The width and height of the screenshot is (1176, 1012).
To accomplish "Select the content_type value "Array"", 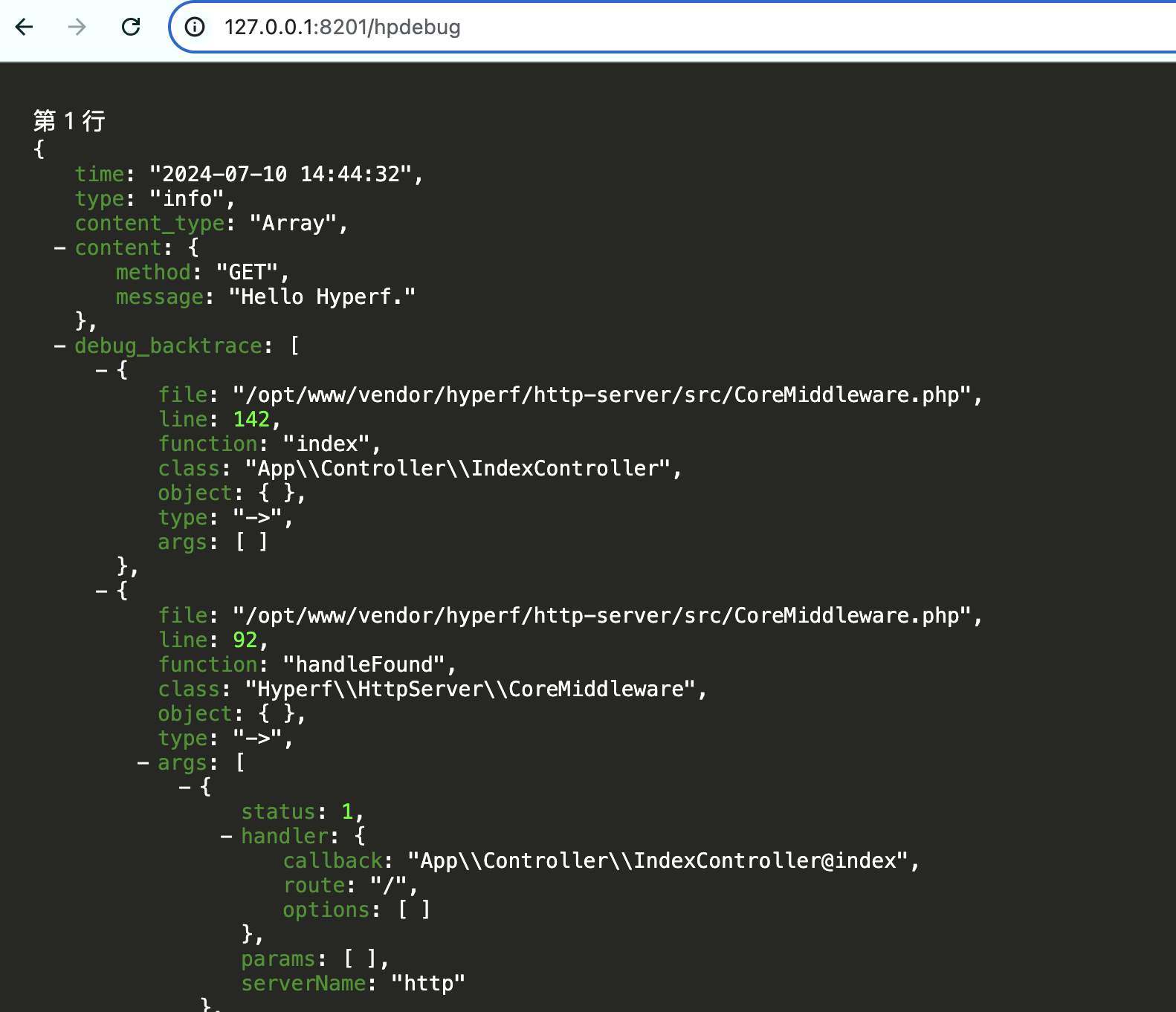I will (x=293, y=224).
